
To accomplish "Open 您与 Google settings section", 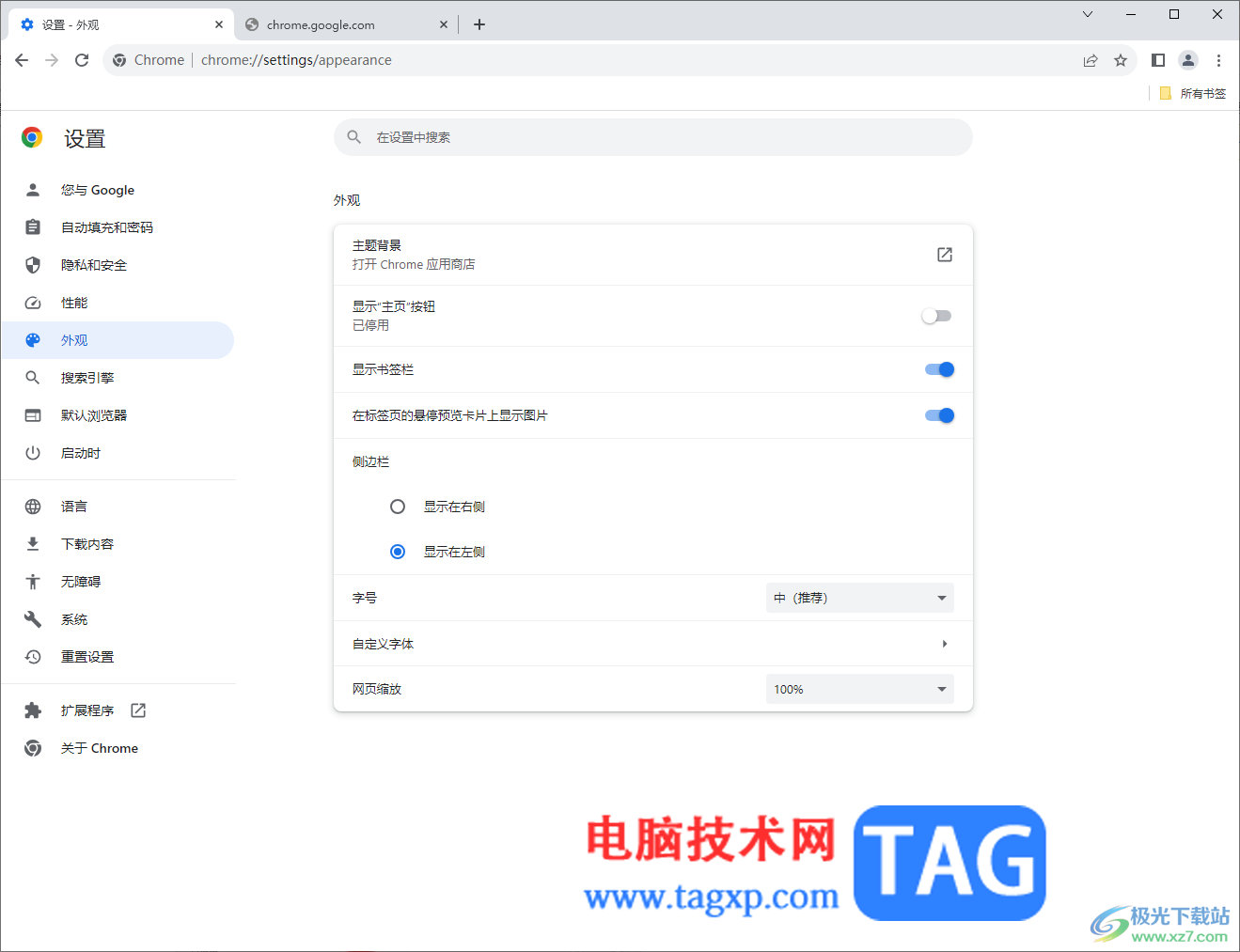I will pos(118,190).
